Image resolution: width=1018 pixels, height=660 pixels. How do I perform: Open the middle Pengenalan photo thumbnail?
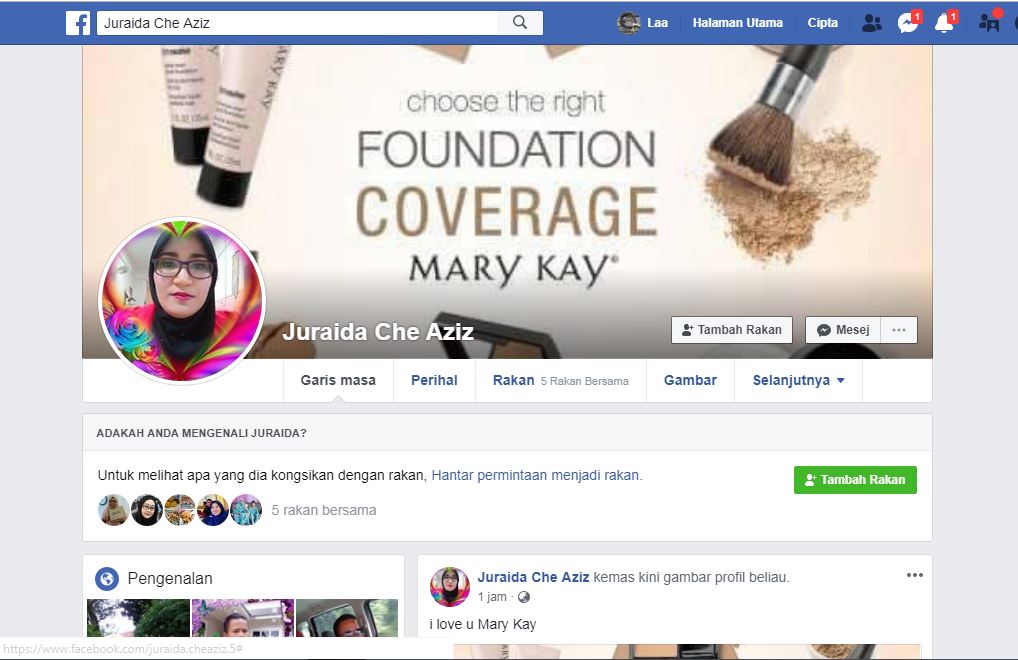(243, 618)
